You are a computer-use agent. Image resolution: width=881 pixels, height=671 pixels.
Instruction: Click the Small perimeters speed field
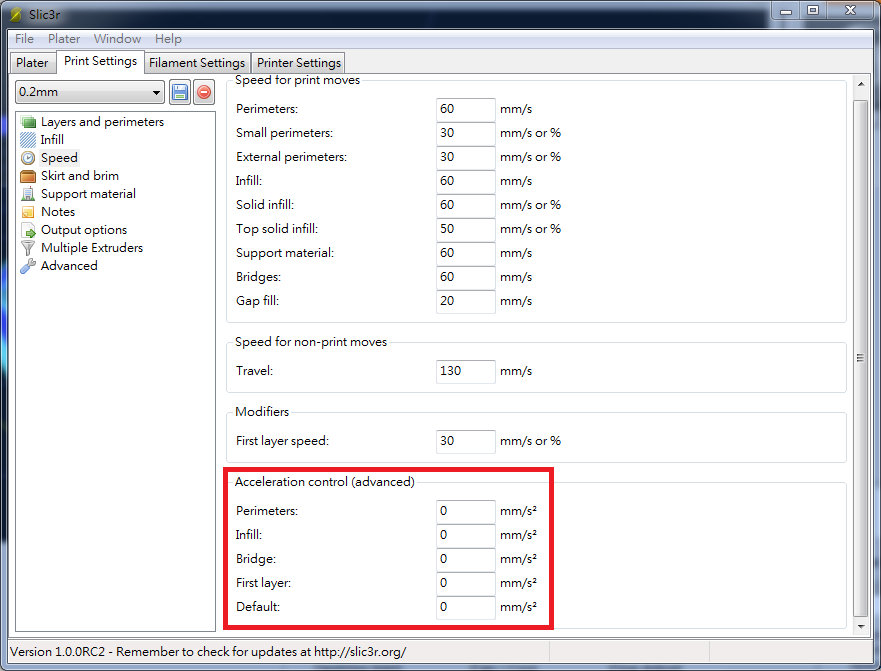tap(465, 133)
